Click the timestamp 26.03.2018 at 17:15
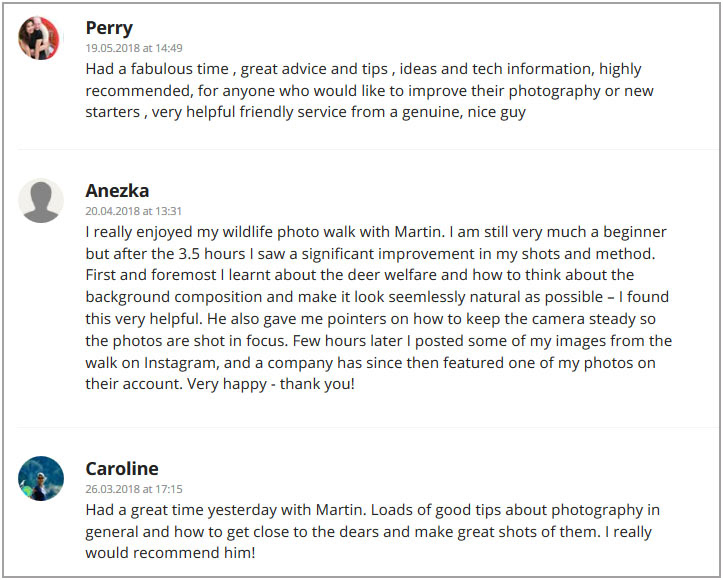 point(134,489)
